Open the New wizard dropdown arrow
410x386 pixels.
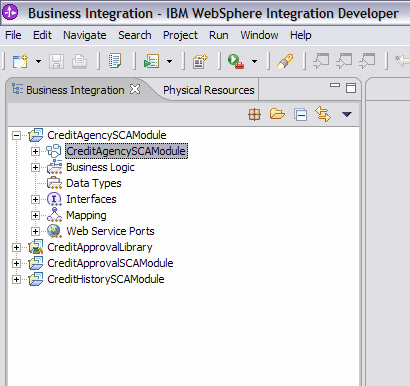(38, 61)
